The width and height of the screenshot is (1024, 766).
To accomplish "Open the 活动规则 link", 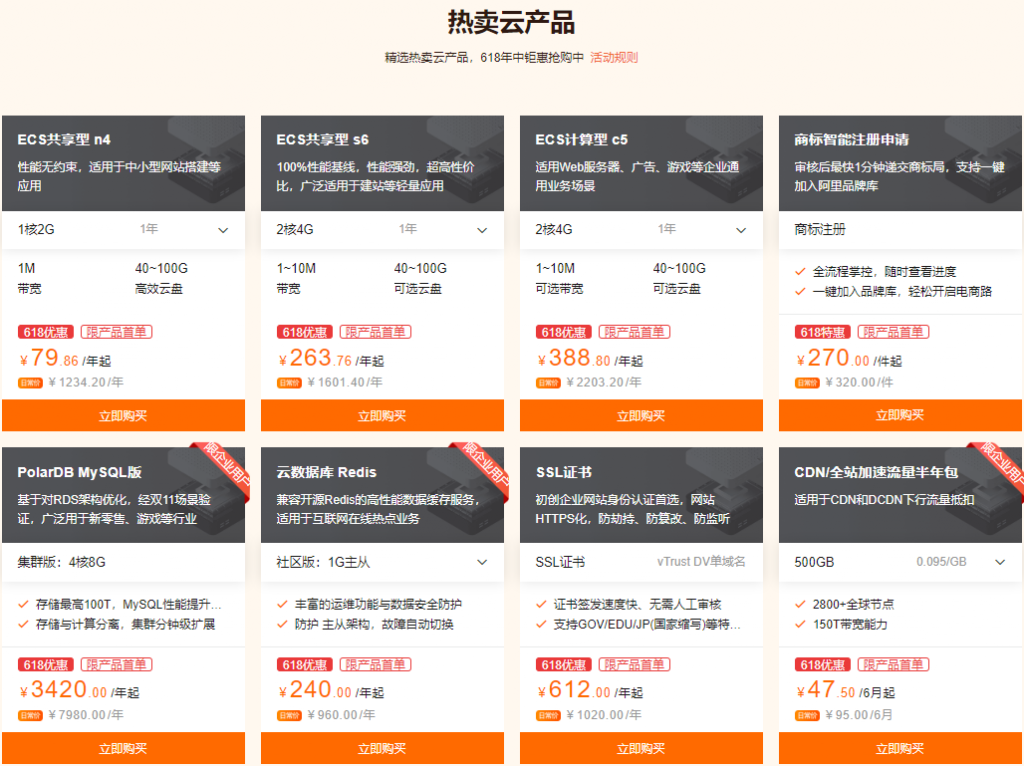I will click(x=613, y=57).
